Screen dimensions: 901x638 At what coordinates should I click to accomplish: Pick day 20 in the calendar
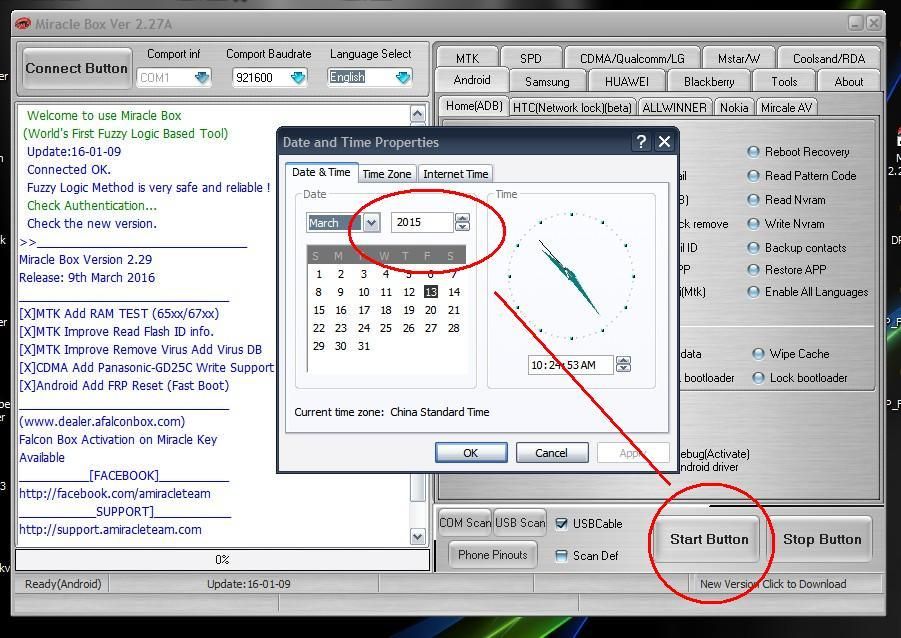430,310
